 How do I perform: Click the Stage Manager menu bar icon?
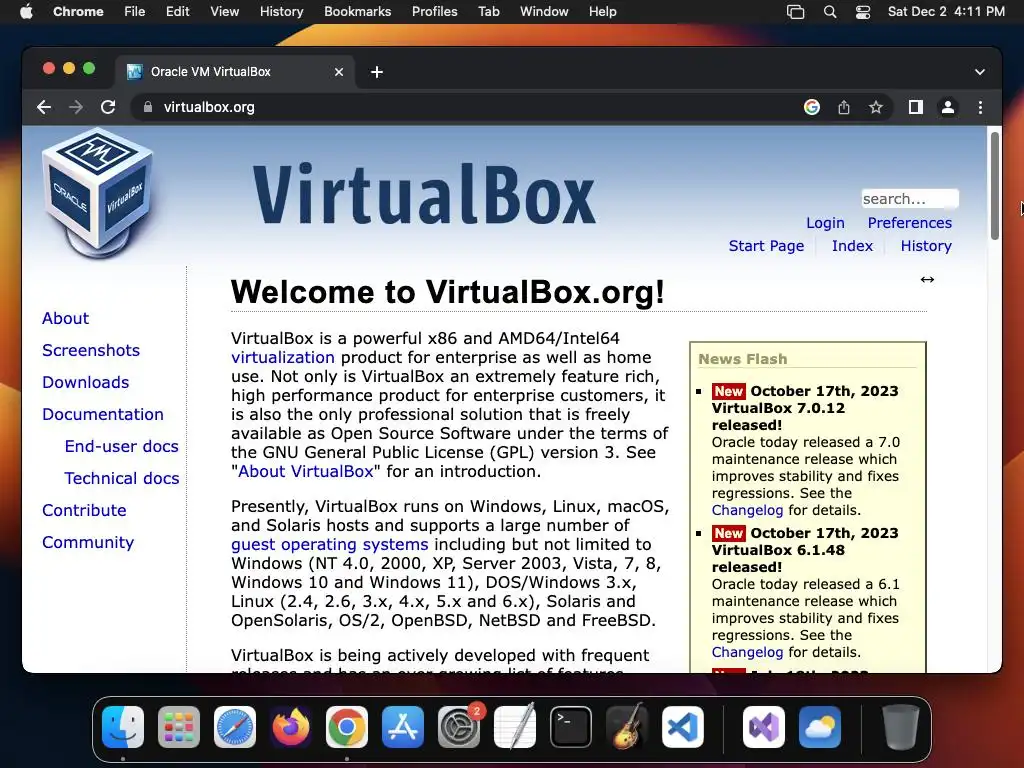click(x=795, y=12)
